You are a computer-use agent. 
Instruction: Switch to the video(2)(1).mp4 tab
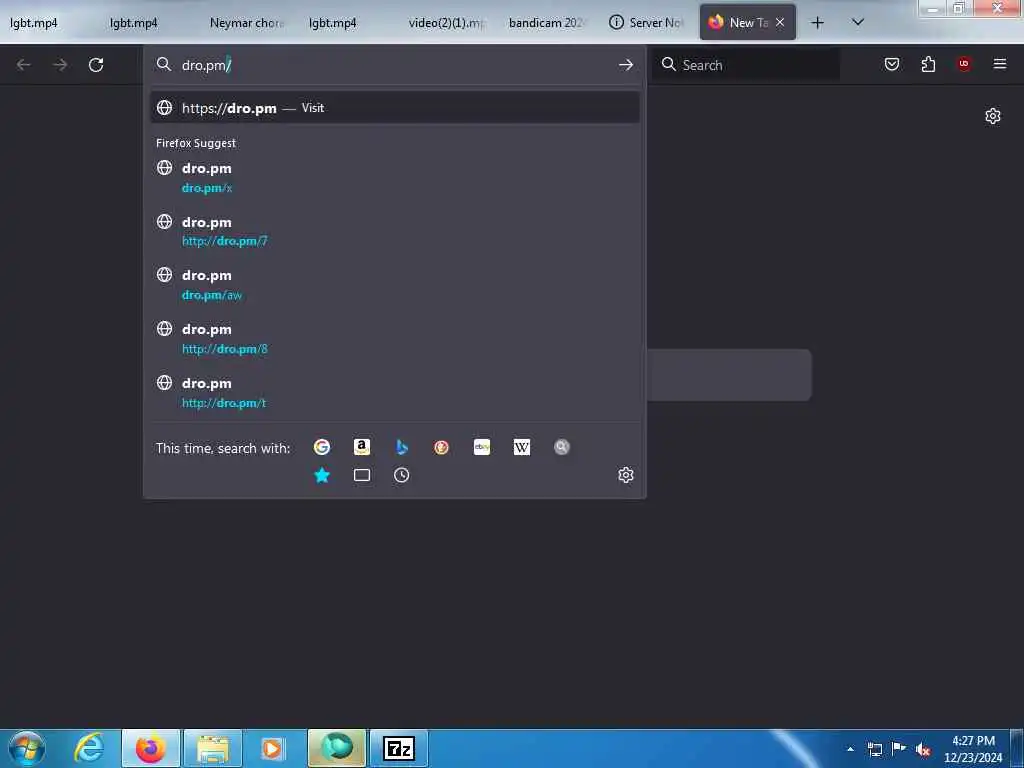tap(447, 23)
